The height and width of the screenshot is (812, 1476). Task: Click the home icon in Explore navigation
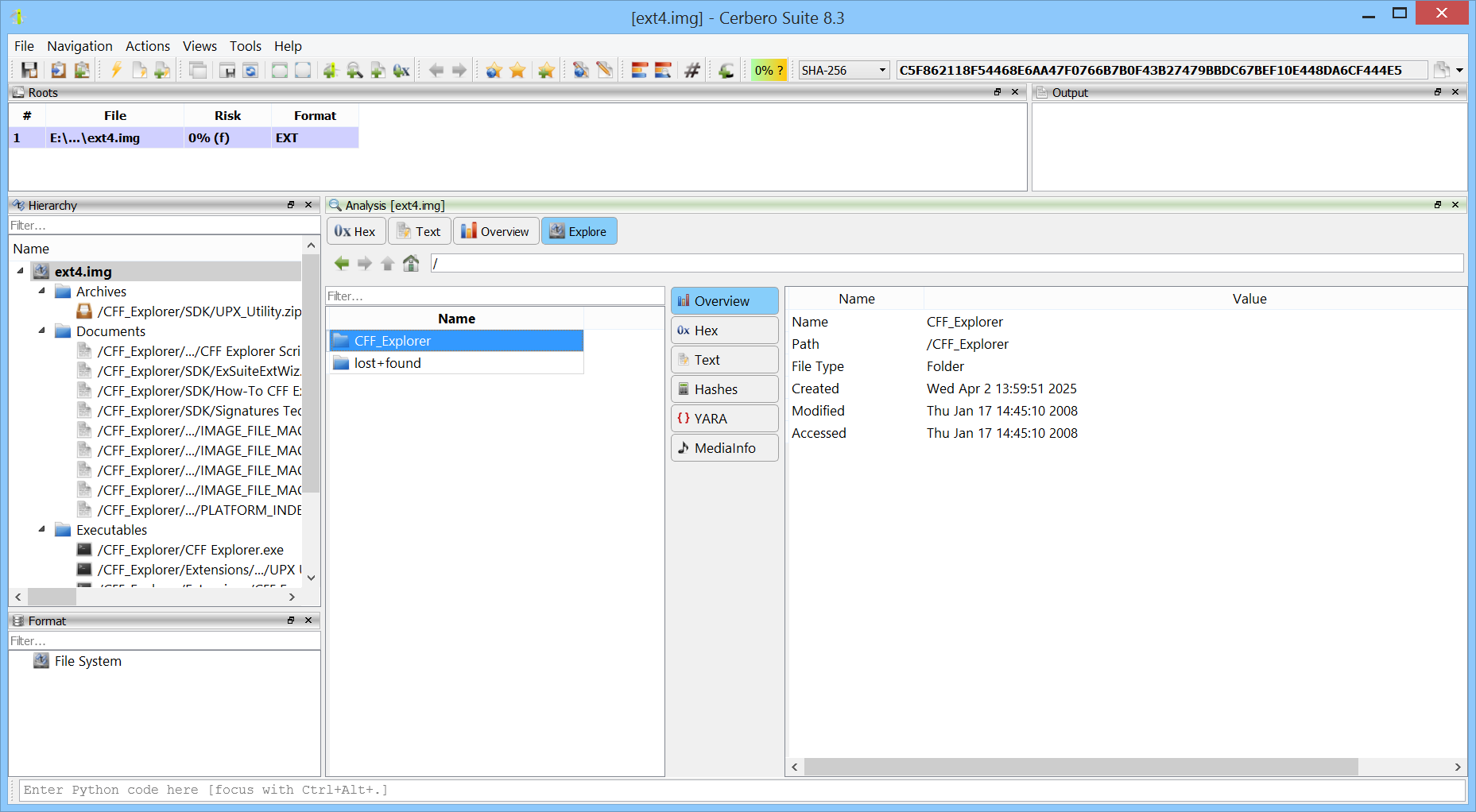[411, 263]
